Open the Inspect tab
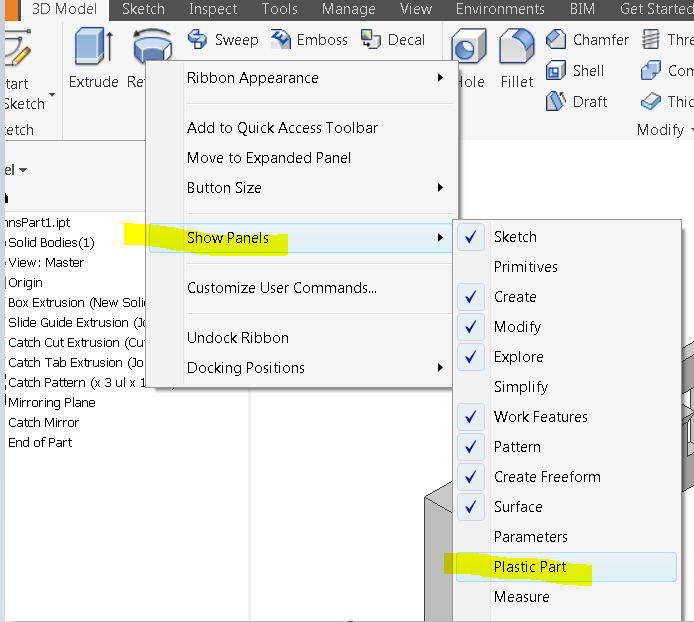694x622 pixels. pos(213,9)
